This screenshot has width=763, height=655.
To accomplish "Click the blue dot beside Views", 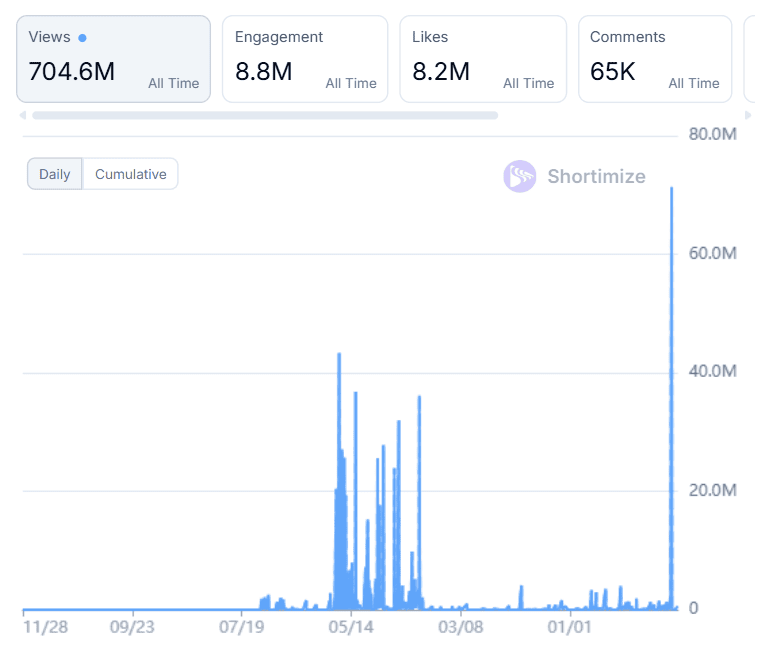I will (x=82, y=38).
